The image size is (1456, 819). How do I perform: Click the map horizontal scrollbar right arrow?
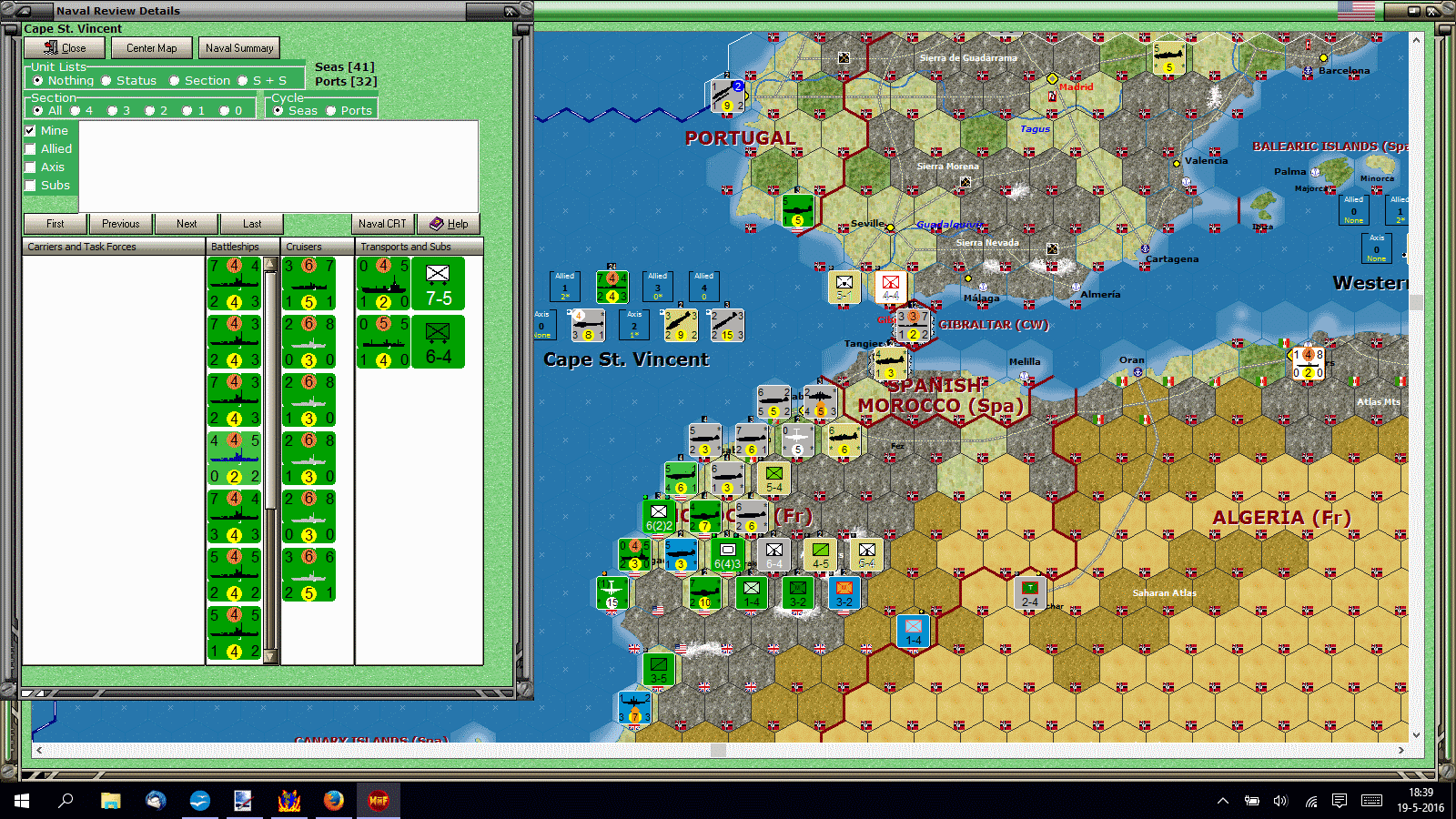click(1401, 751)
